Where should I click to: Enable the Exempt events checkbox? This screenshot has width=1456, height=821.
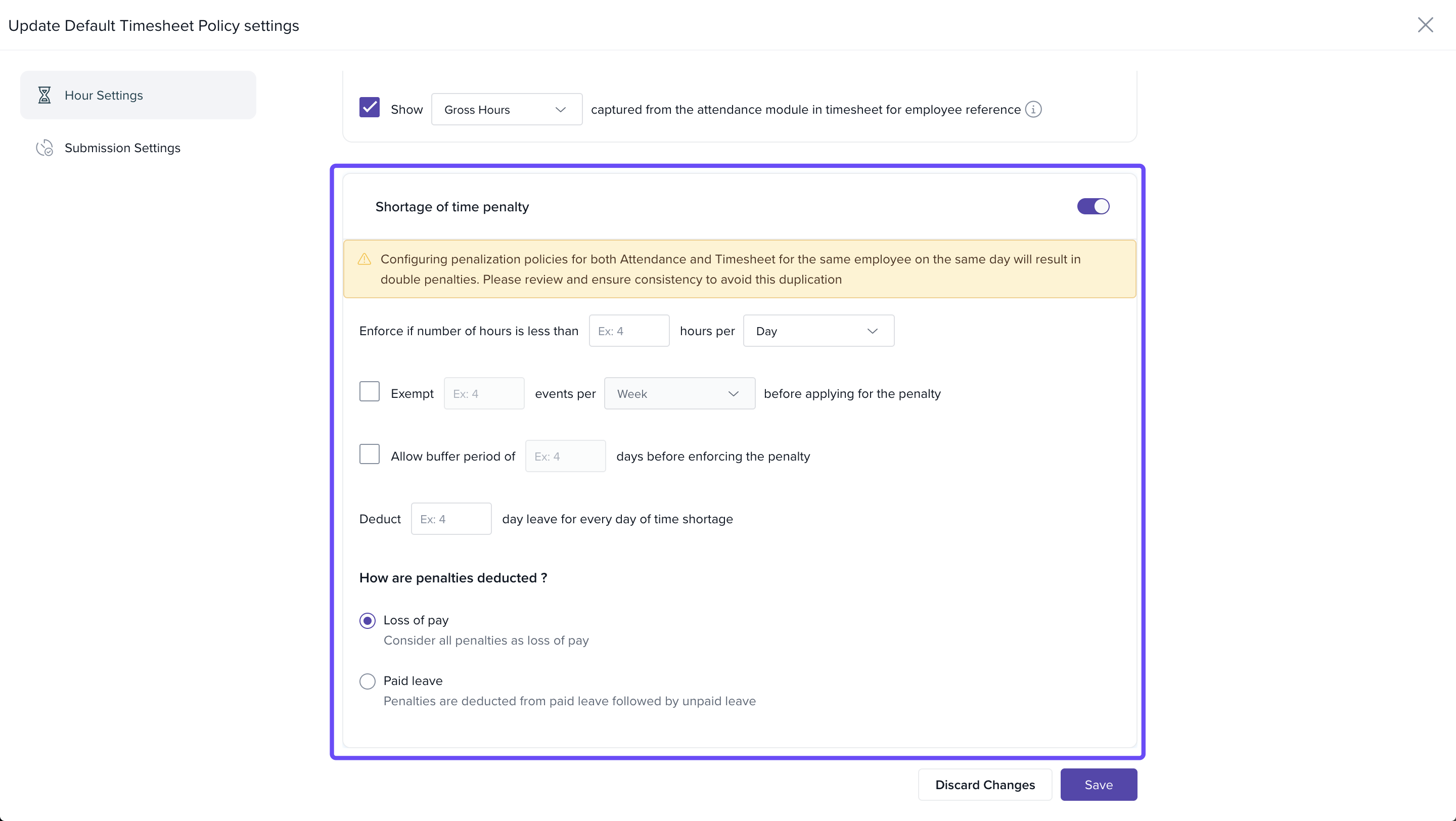pos(369,392)
